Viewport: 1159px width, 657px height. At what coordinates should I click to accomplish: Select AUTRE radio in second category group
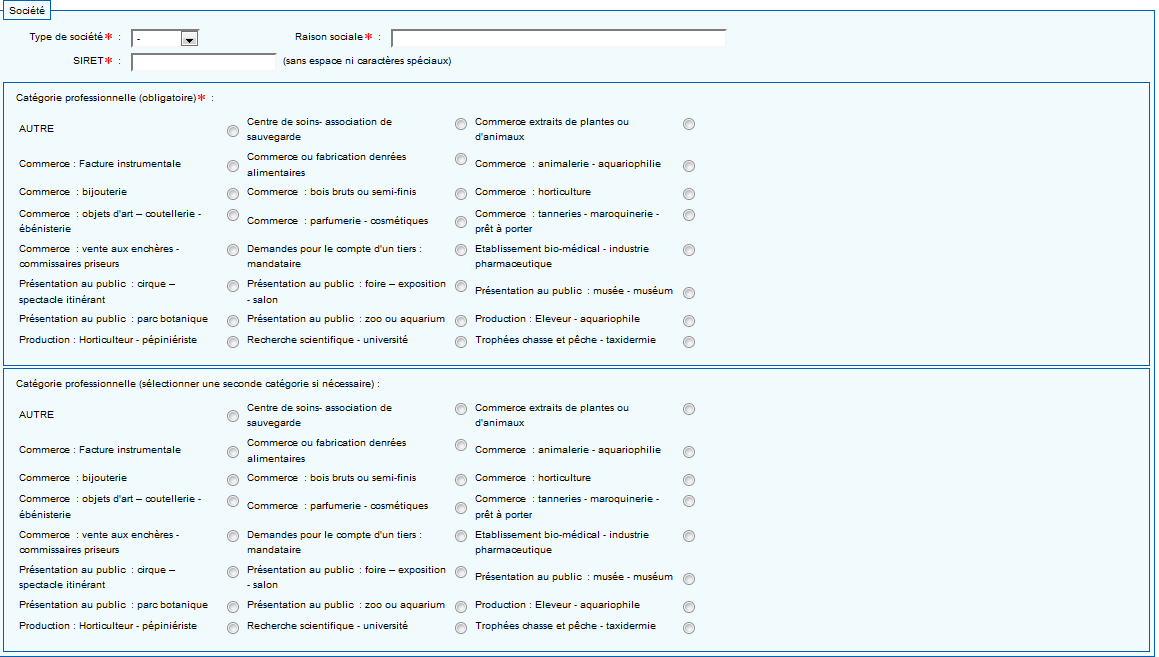click(233, 417)
